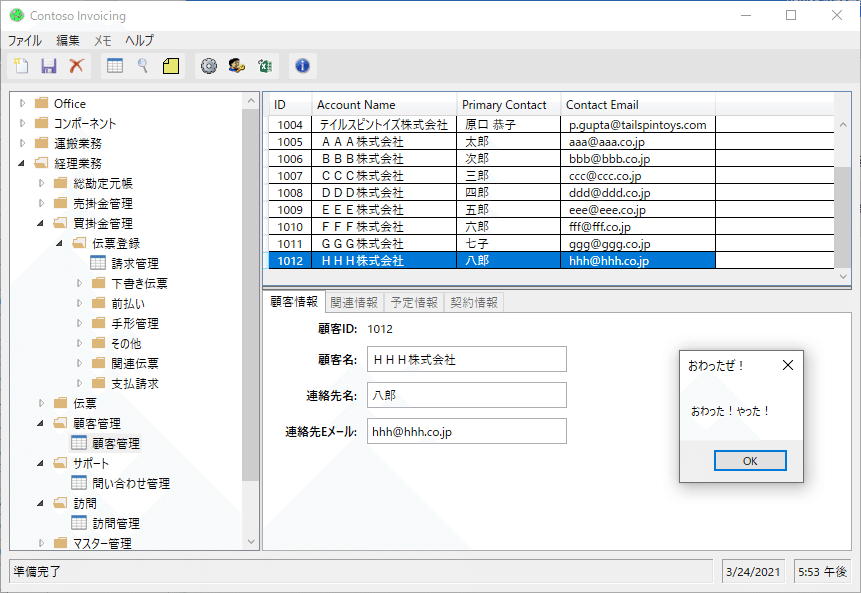Switch to the 関連情報 tab

coord(354,303)
